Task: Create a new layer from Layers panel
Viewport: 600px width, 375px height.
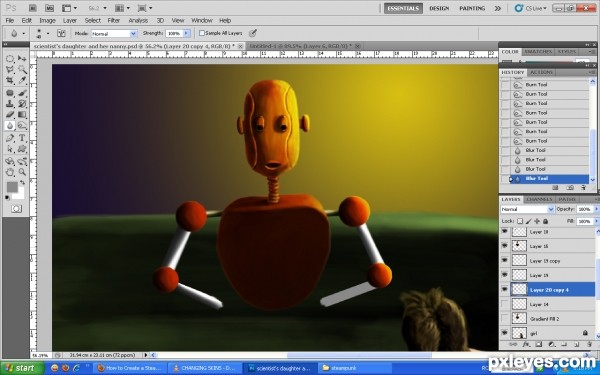Action: [x=576, y=344]
